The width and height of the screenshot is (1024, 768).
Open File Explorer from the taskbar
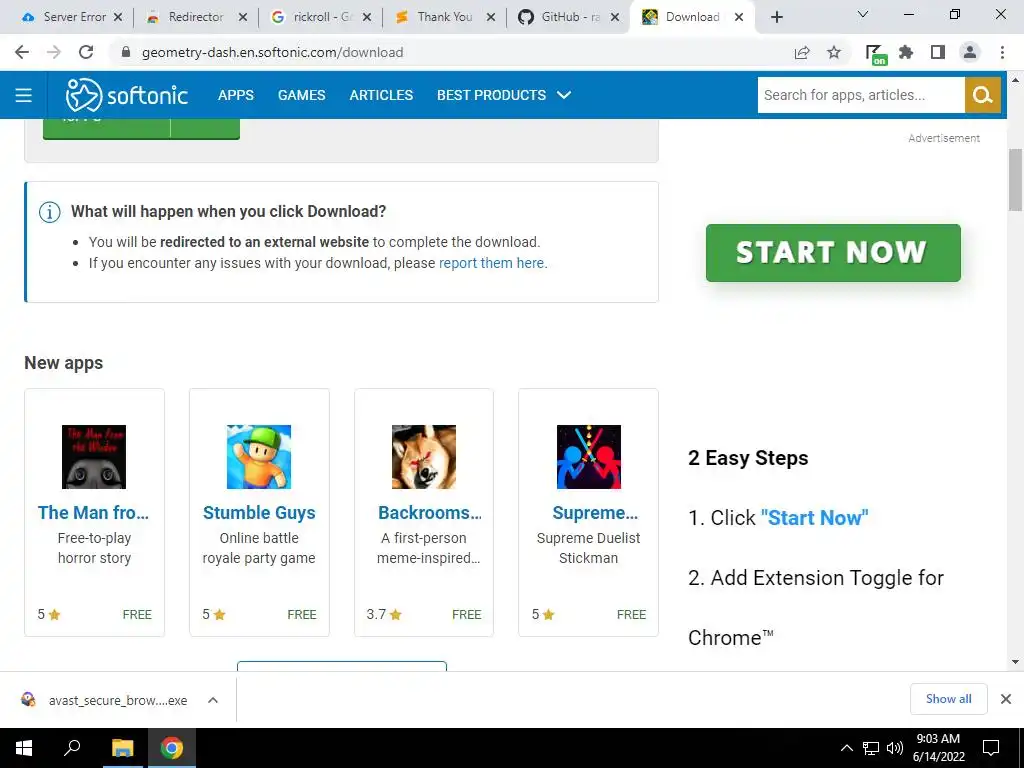[122, 748]
